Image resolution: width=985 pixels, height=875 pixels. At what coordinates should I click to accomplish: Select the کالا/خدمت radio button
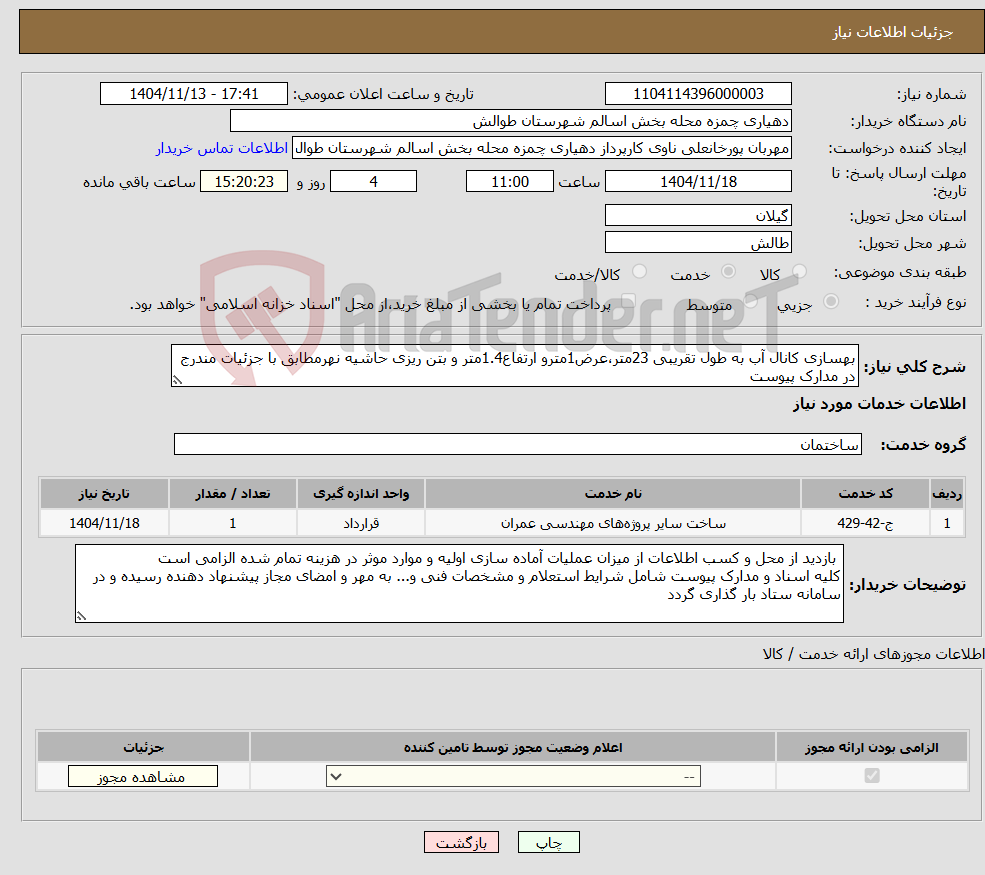tap(639, 271)
